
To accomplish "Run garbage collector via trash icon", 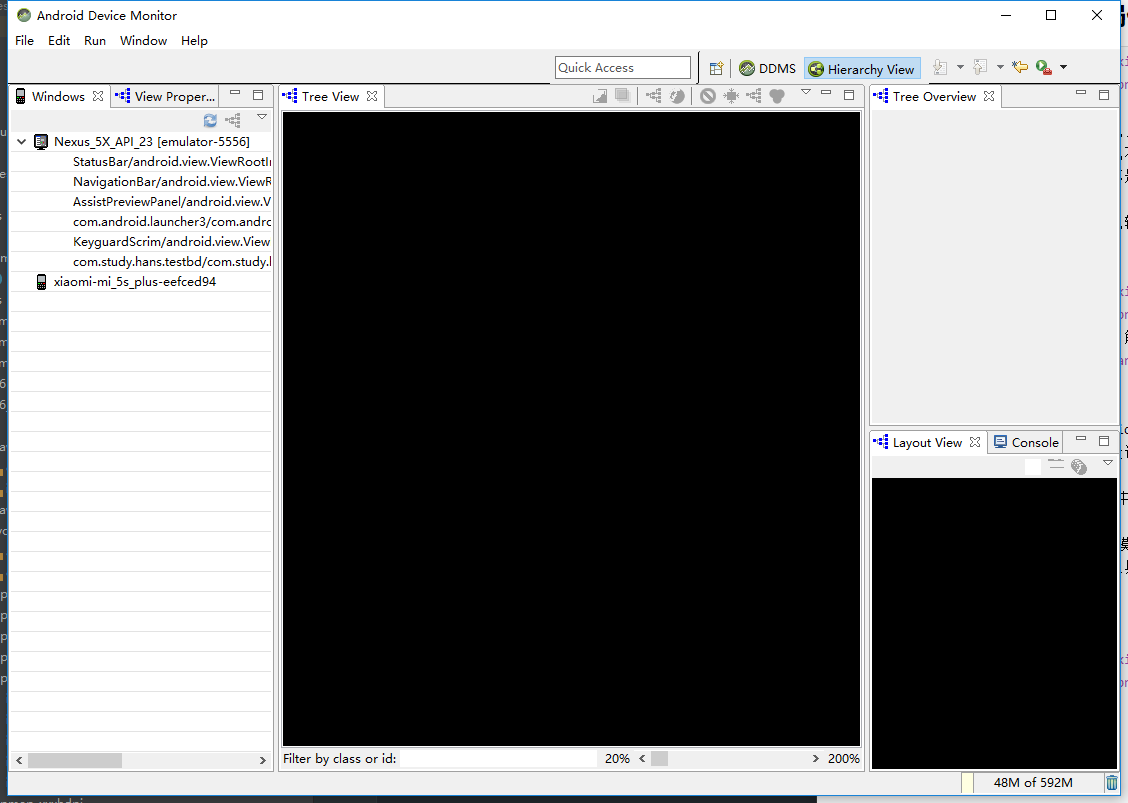I will [1112, 783].
